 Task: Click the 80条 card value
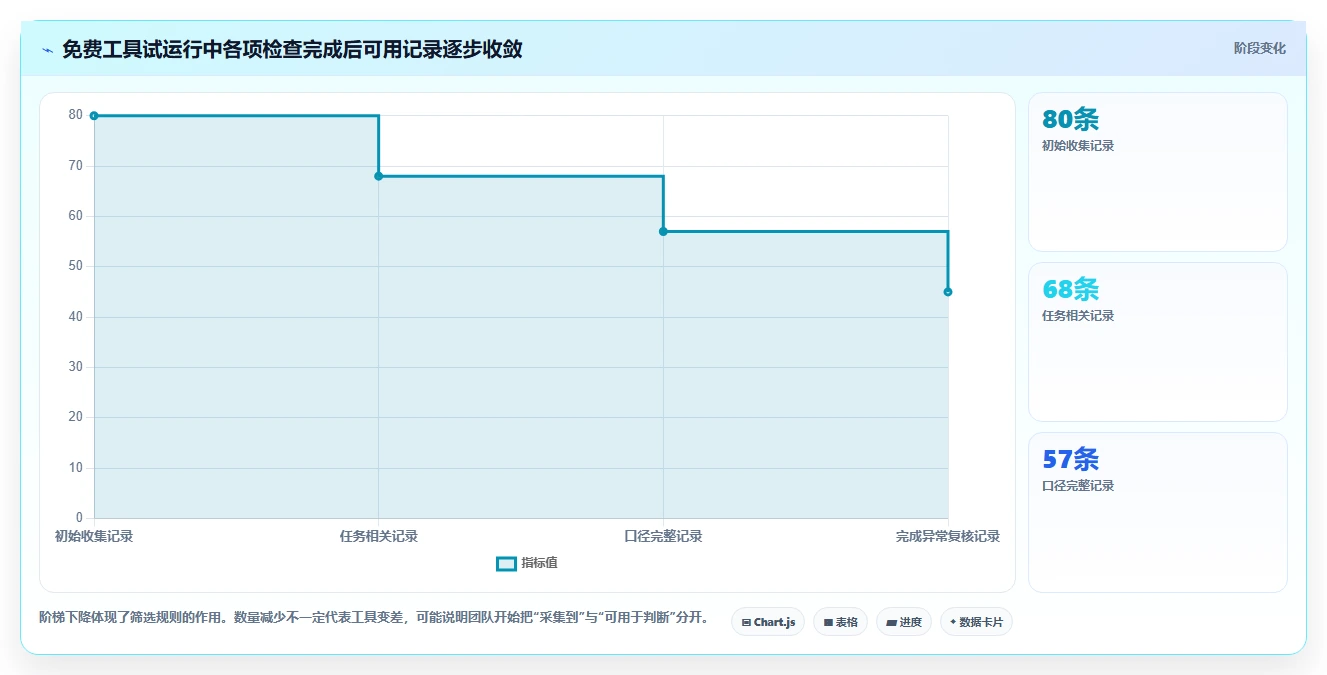point(1070,119)
